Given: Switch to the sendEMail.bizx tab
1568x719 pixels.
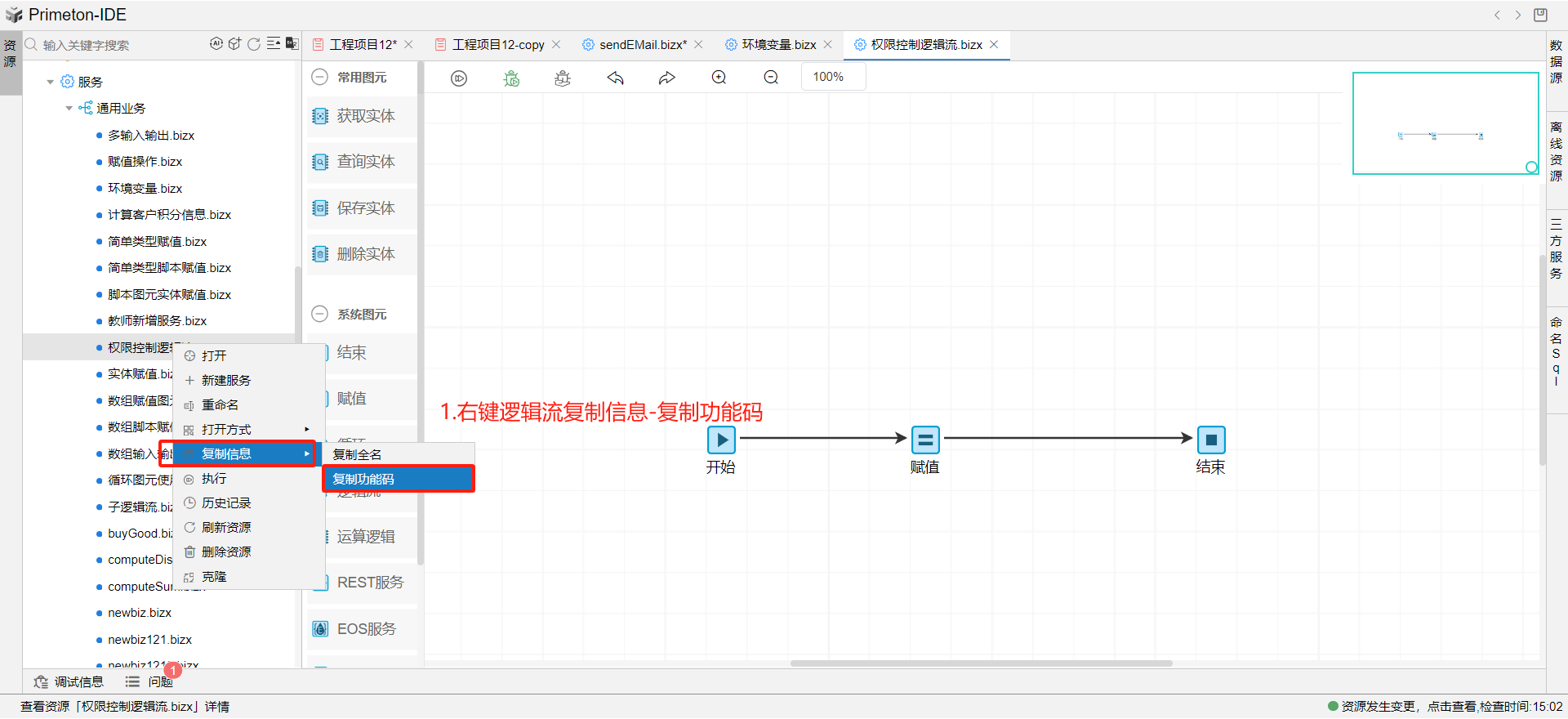Looking at the screenshot, I should (x=642, y=45).
